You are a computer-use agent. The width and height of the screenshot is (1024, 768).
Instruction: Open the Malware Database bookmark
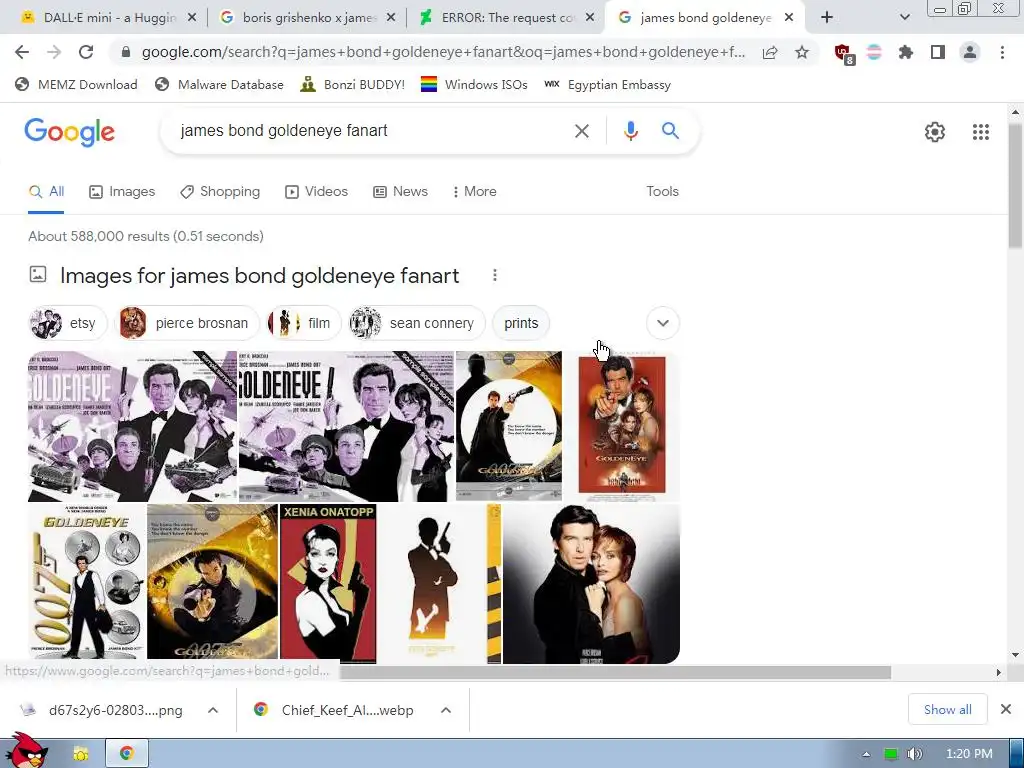(x=219, y=84)
